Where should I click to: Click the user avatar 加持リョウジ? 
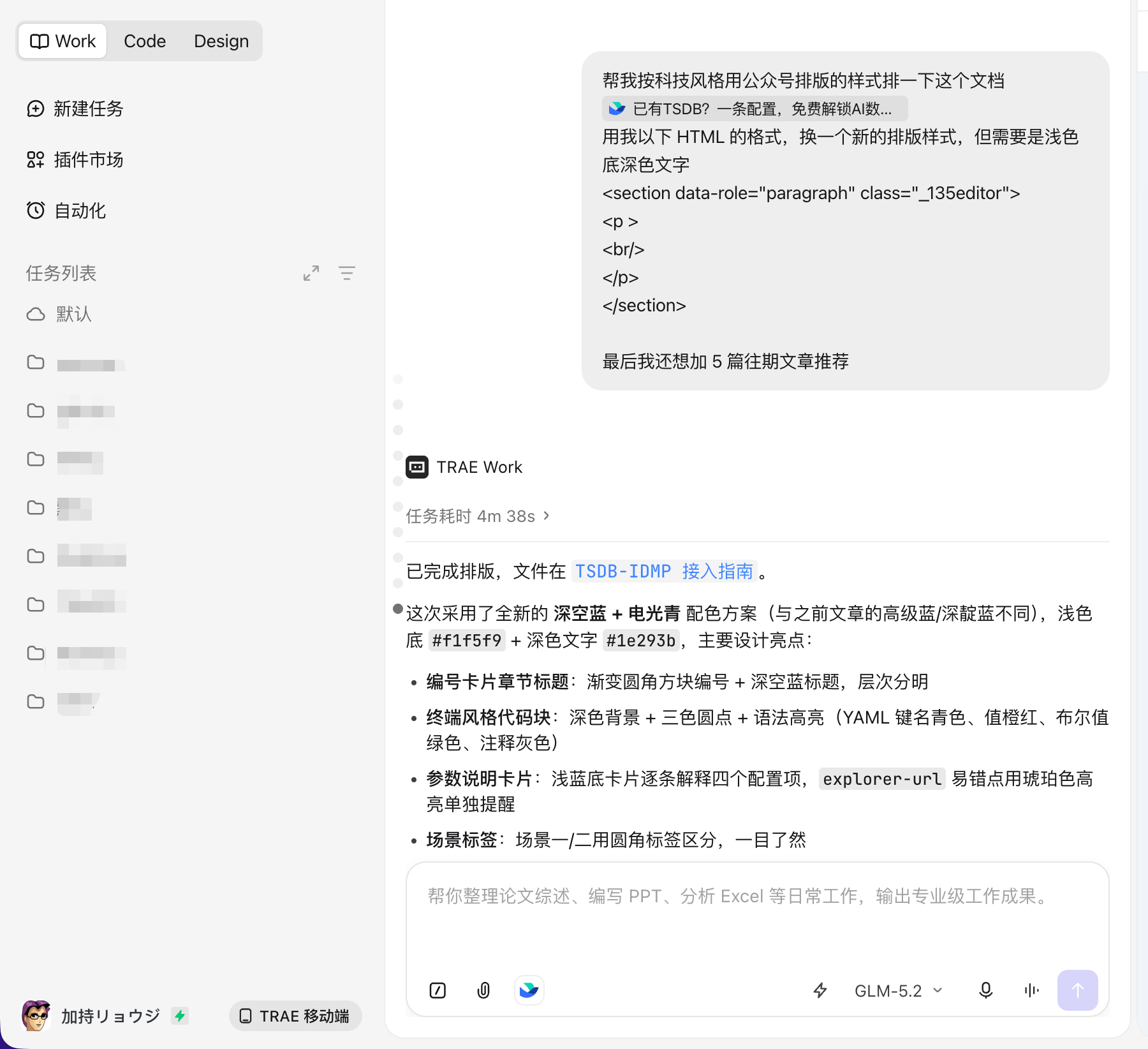click(x=36, y=1016)
